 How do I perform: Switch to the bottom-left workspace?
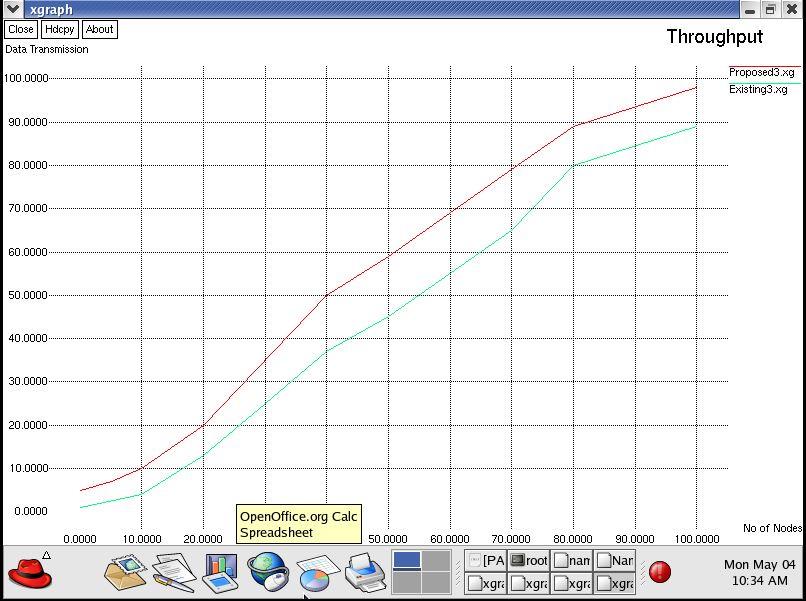coord(407,583)
